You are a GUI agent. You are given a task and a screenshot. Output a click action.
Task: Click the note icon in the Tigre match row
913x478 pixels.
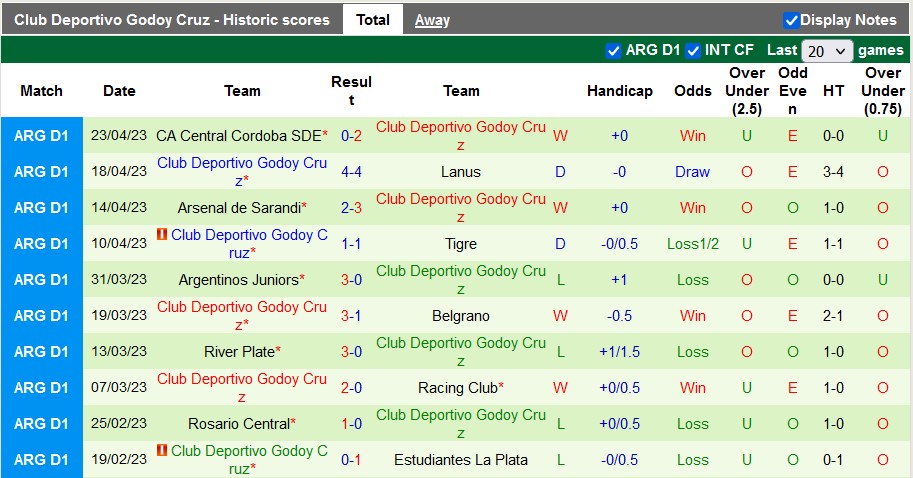[x=162, y=235]
